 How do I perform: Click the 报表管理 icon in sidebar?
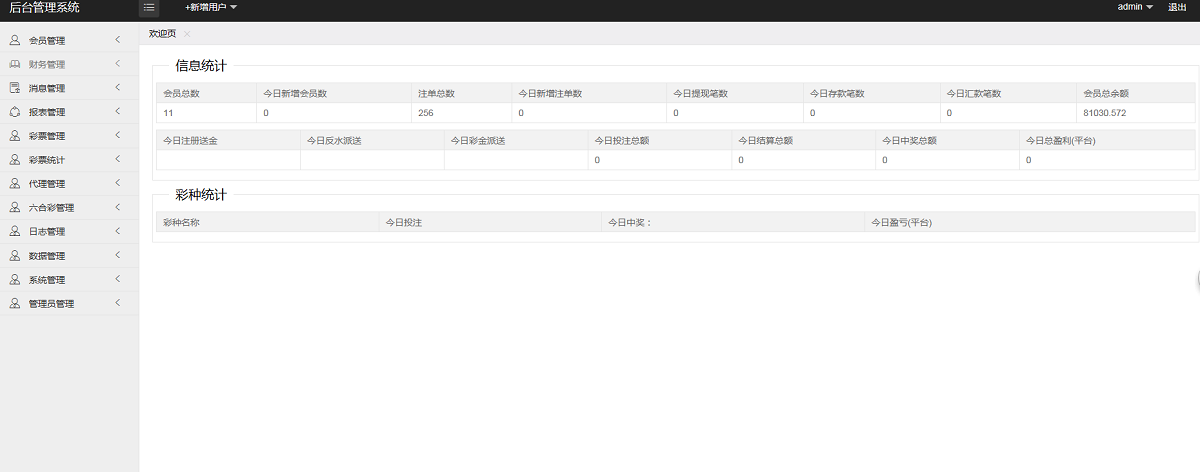(15, 112)
